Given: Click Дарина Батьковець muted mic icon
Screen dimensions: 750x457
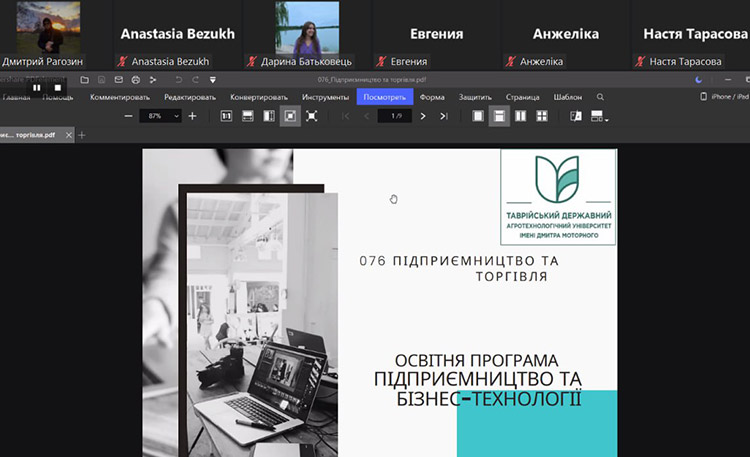Looking at the screenshot, I should click(252, 61).
